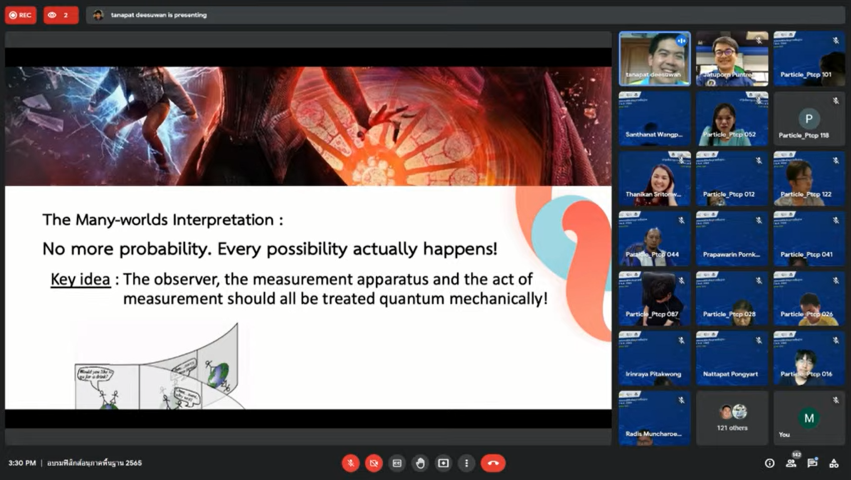851x480 pixels.
Task: Open the Activities icon
Action: point(834,463)
